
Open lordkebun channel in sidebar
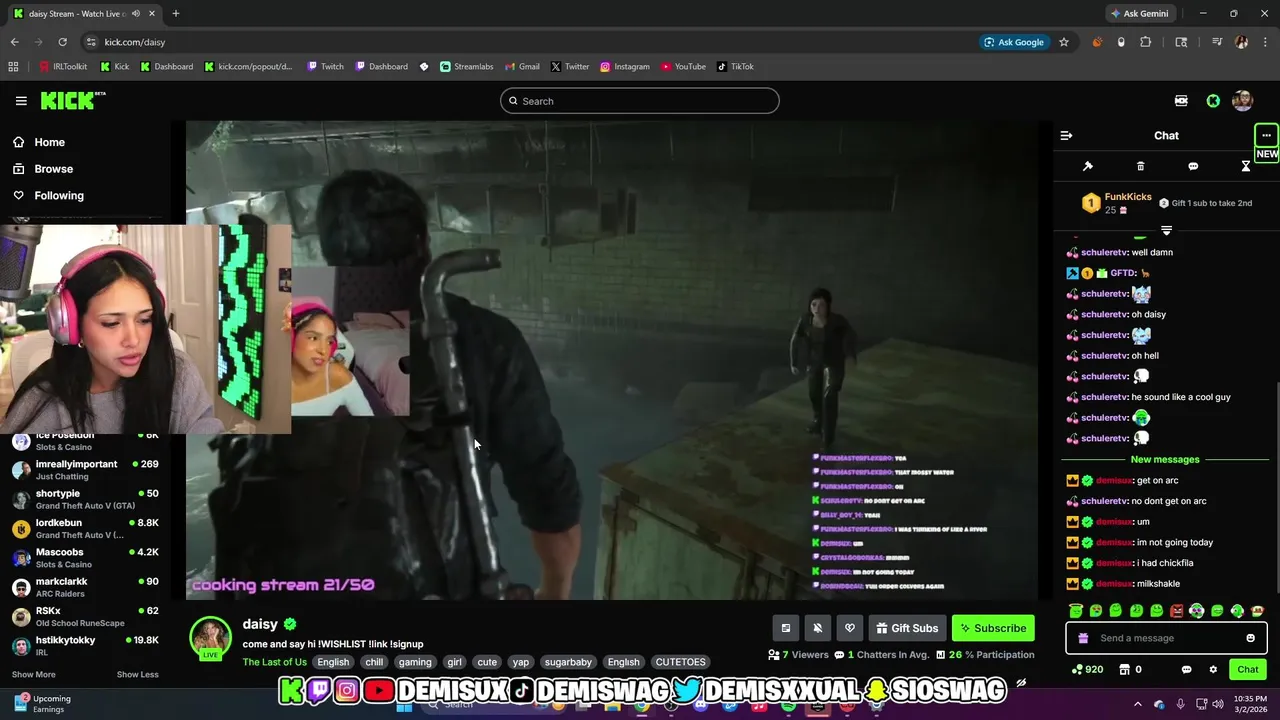(85, 528)
